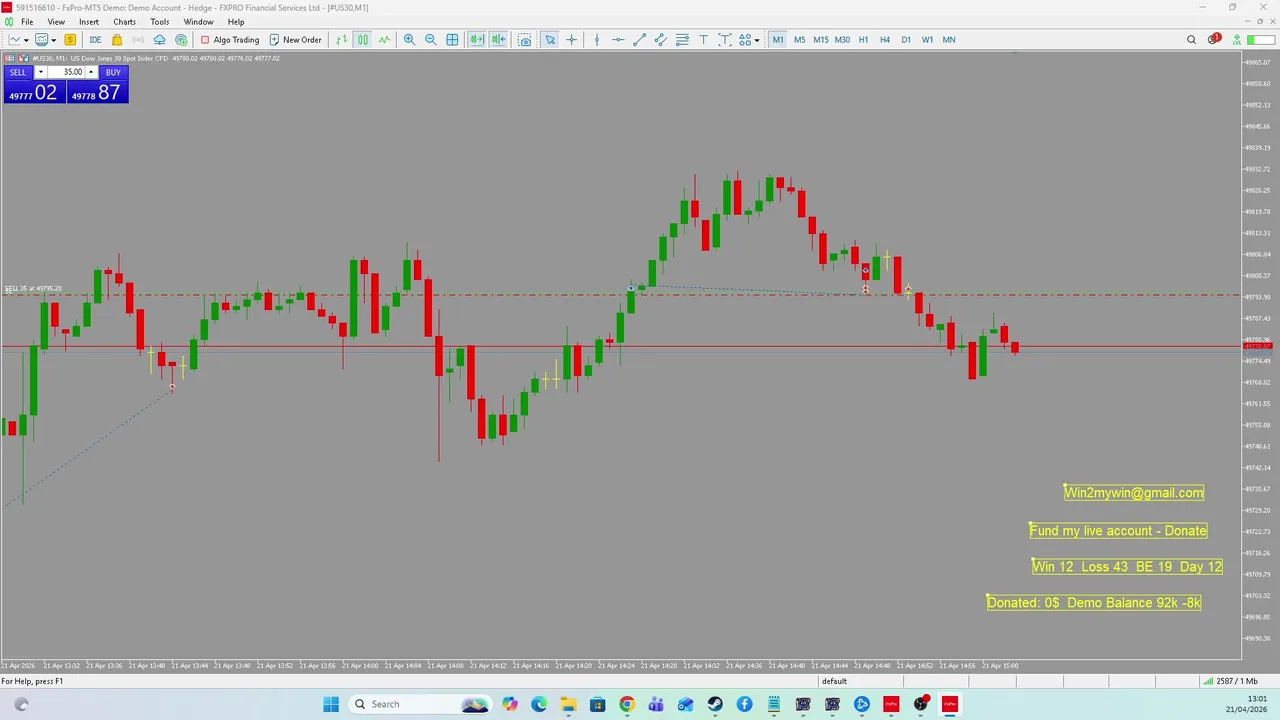Select the equidistant channel tool
Screen dimensions: 1280x720
click(660, 40)
